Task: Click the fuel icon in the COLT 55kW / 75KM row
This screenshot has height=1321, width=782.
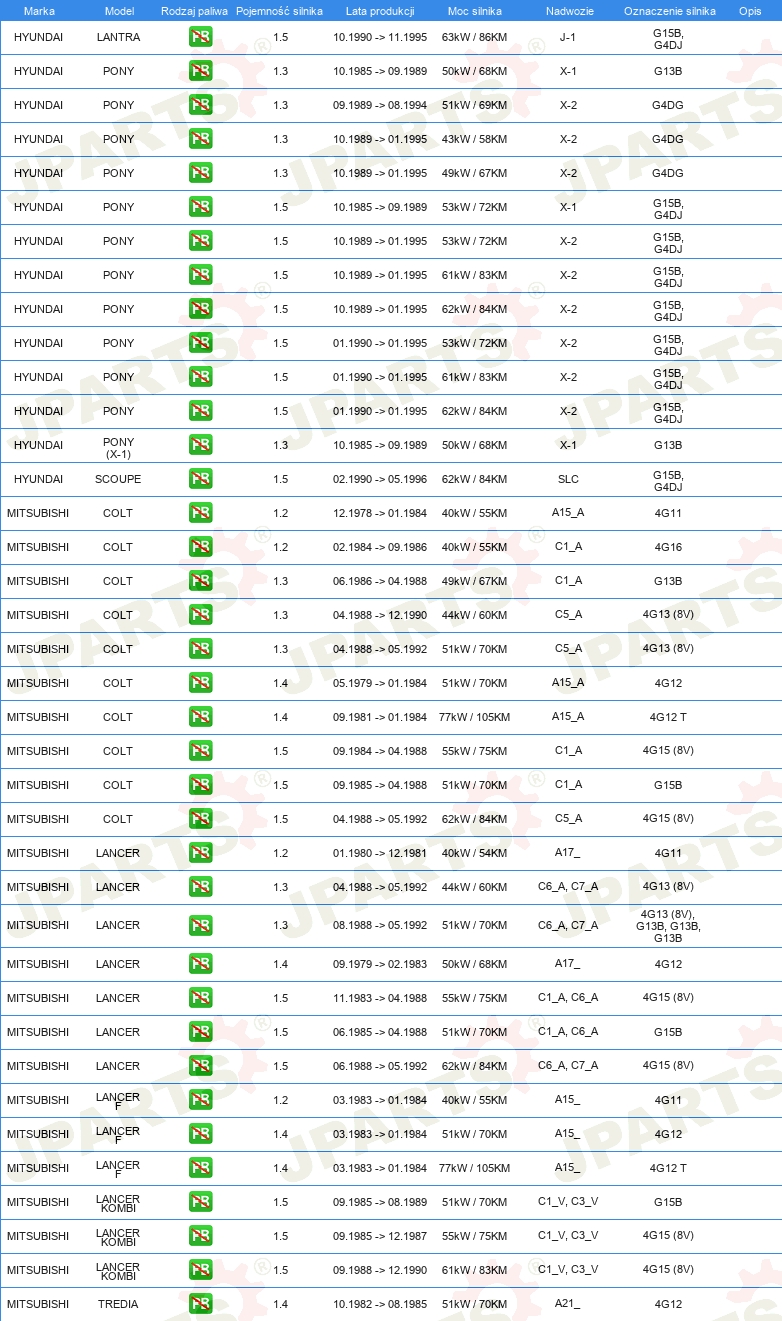Action: (201, 751)
